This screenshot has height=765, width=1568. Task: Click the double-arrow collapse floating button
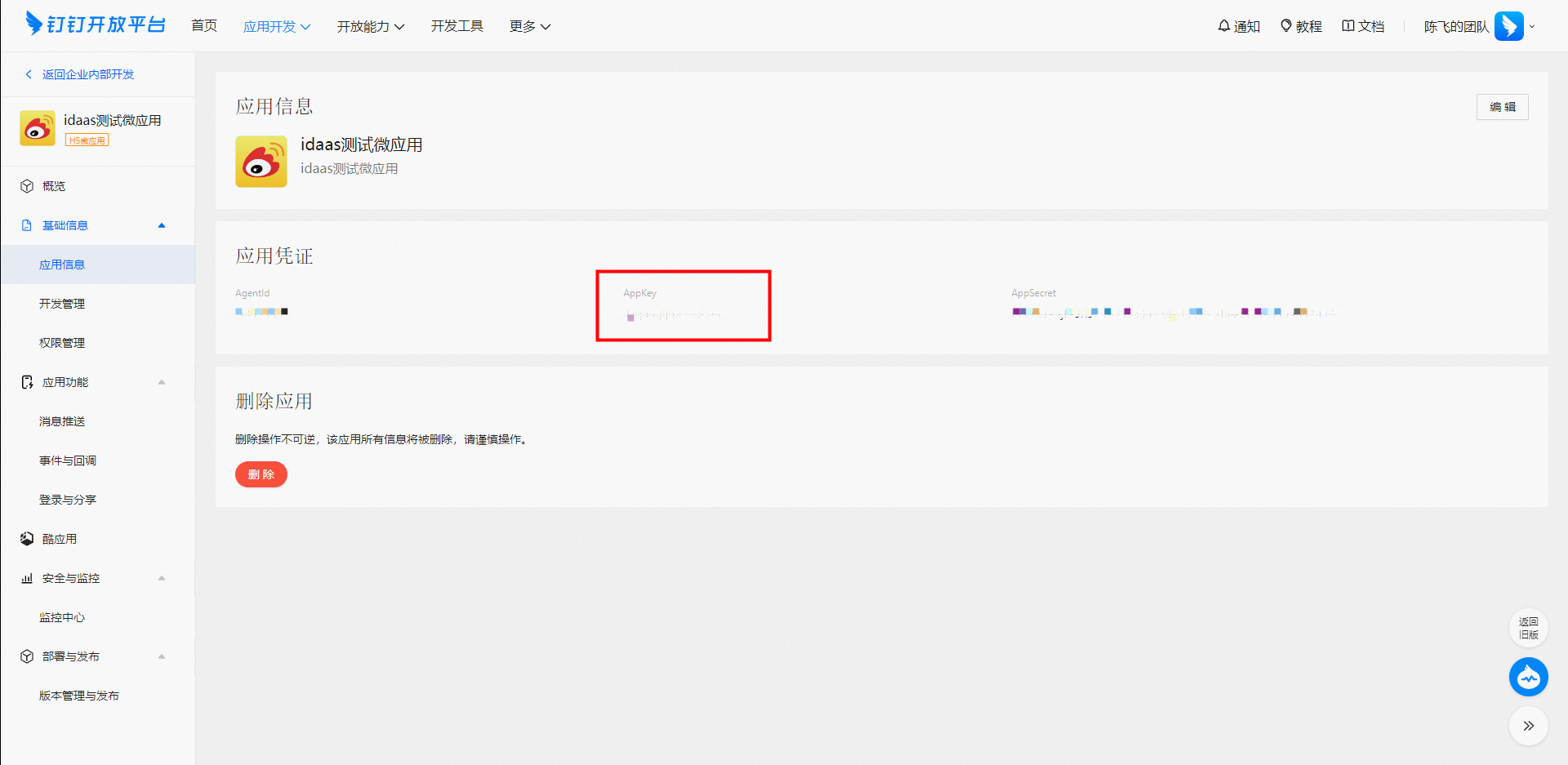tap(1528, 726)
